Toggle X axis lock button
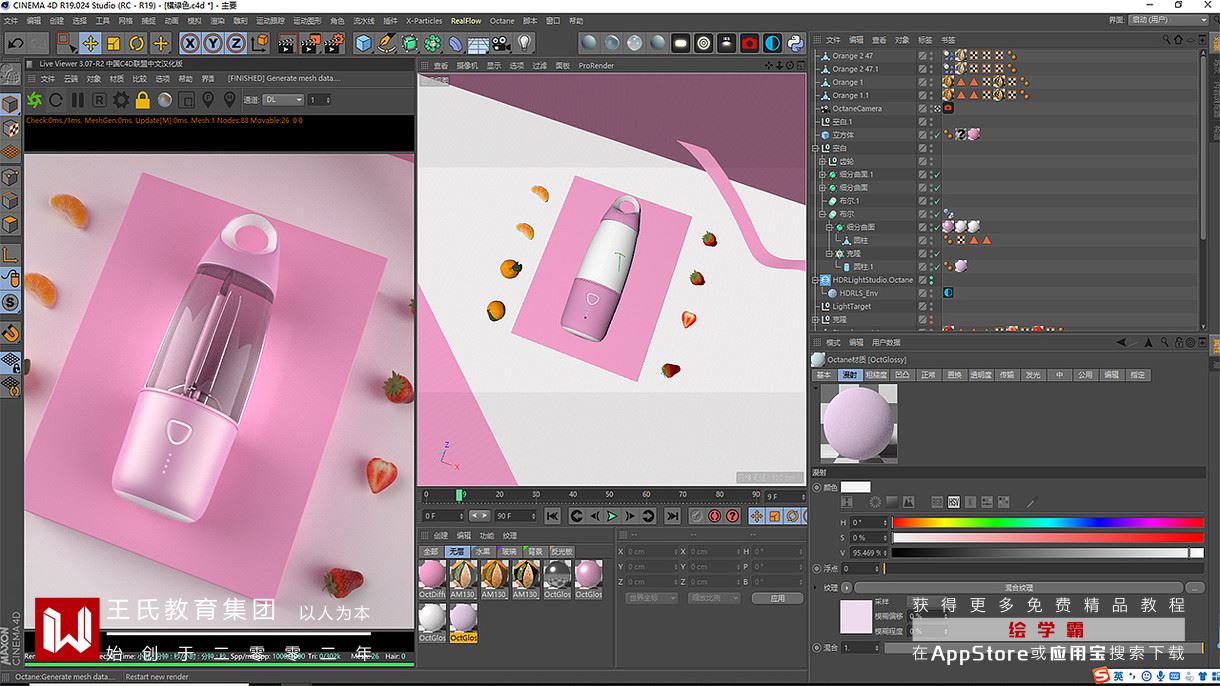The width and height of the screenshot is (1220, 686). tap(190, 43)
